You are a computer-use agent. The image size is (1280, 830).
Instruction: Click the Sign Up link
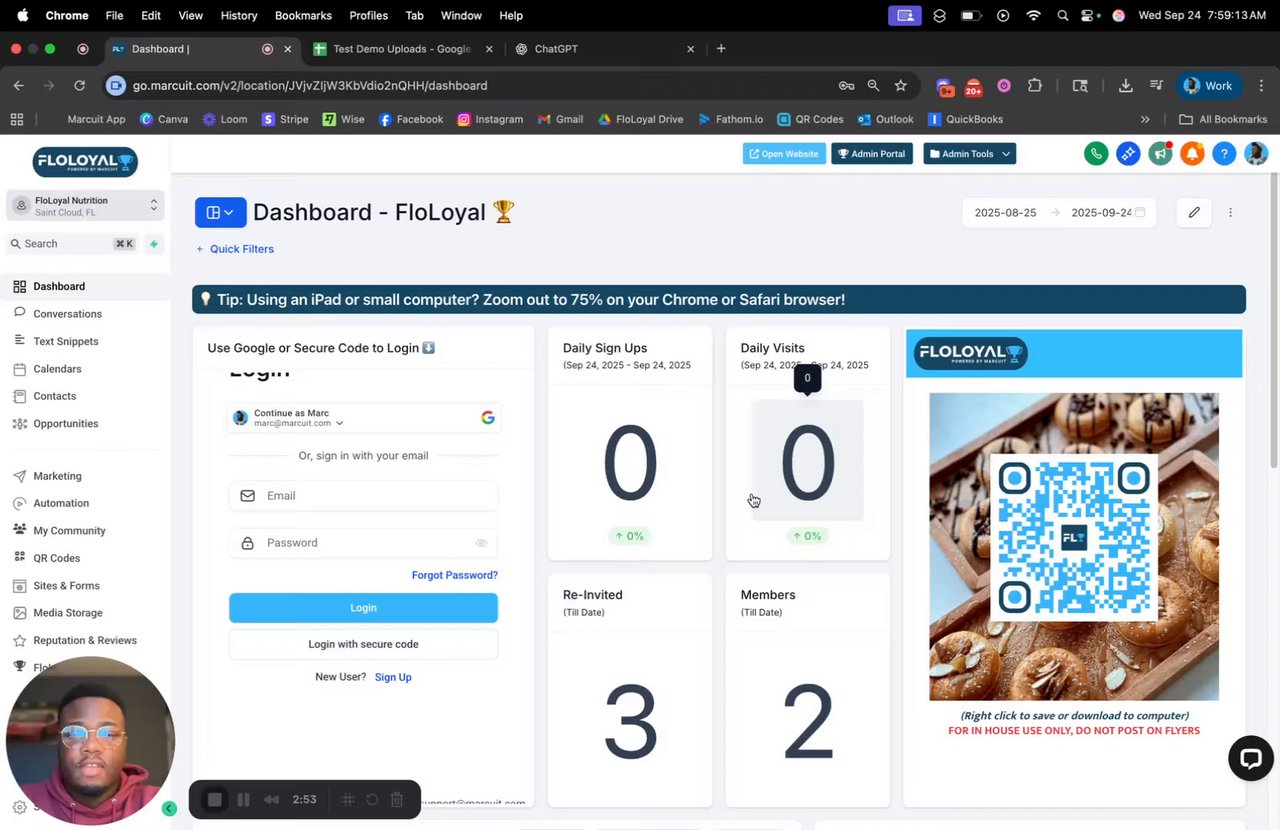pos(393,677)
